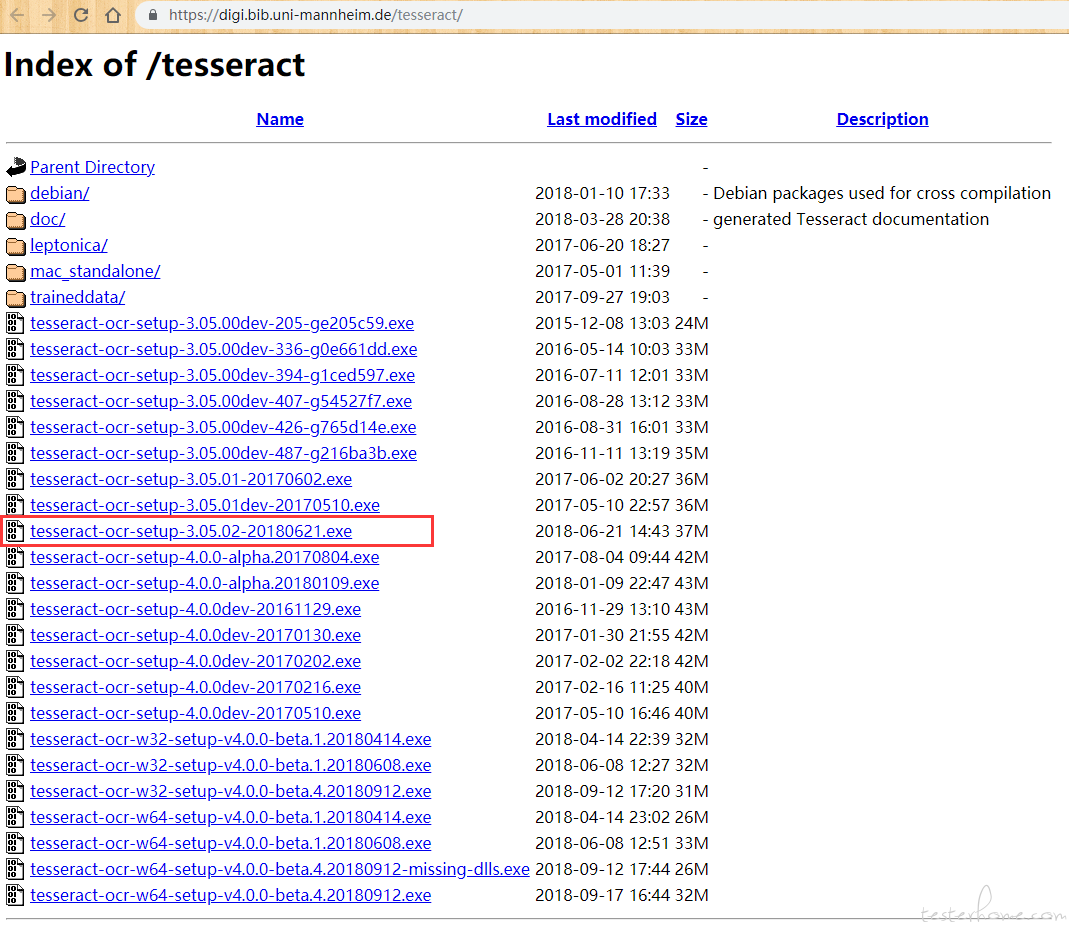Click file icon for 4.0.0-alpha.20180109.exe

[15, 583]
